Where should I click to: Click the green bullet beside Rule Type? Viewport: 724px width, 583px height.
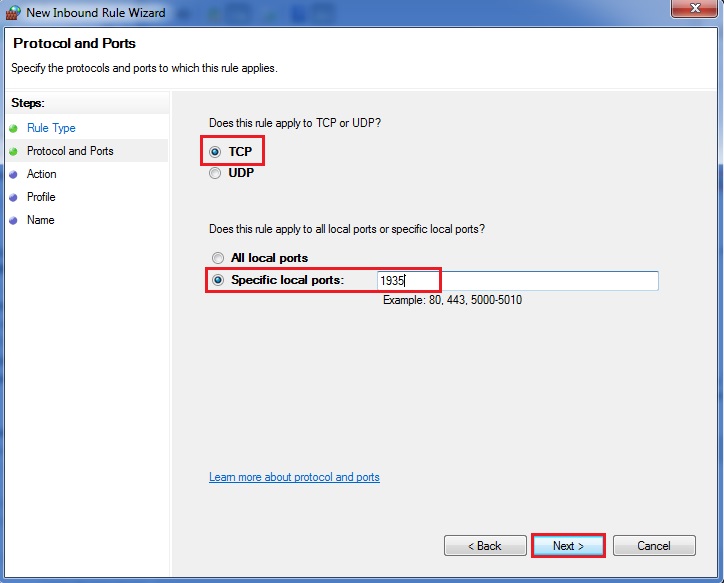coord(13,128)
